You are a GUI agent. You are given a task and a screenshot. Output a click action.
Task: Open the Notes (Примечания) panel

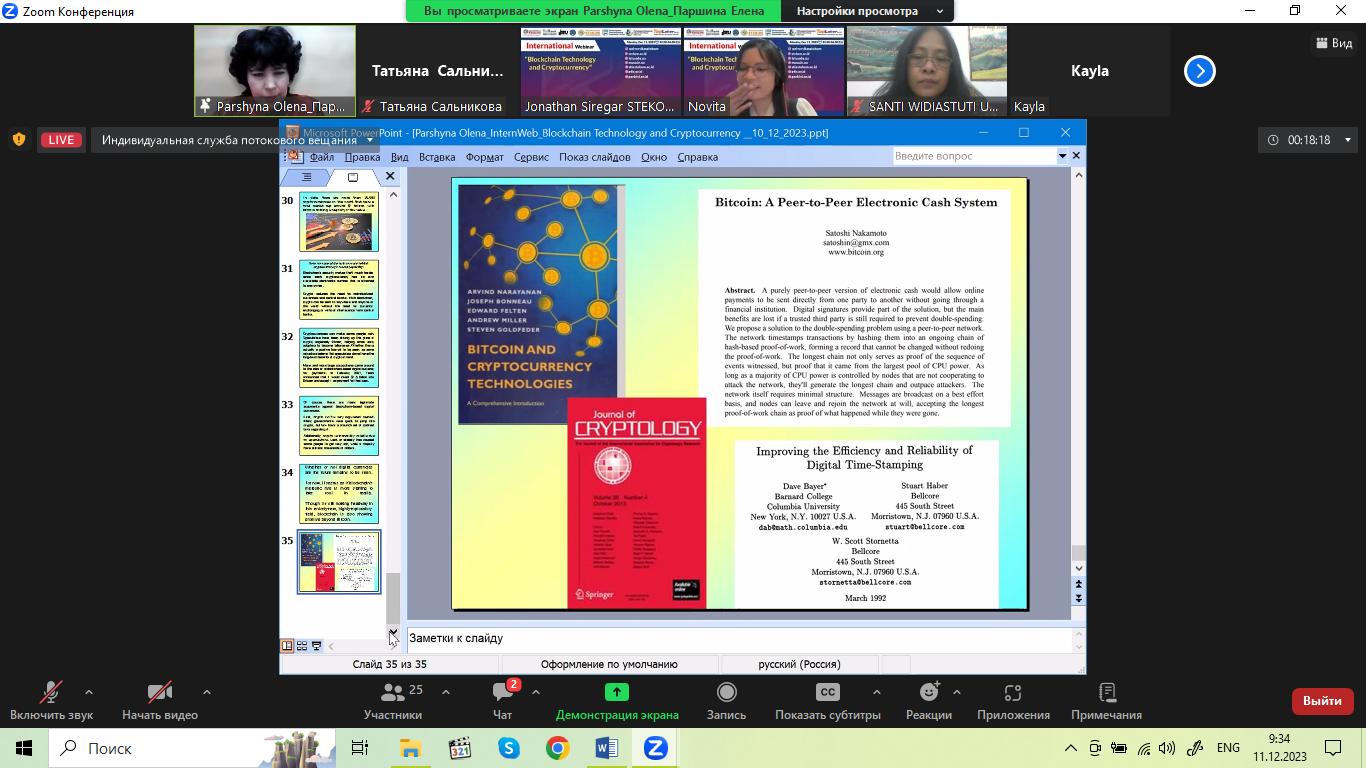[1106, 700]
